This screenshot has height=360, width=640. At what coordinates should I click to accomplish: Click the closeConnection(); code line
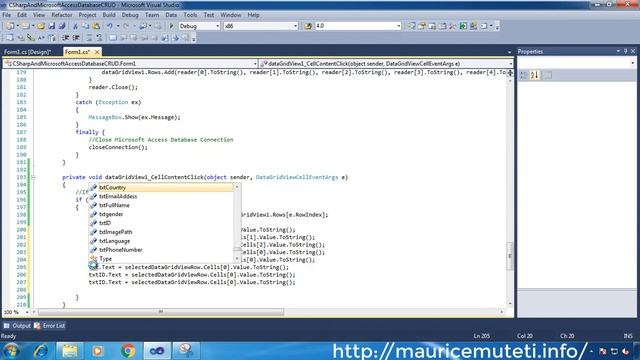118,147
